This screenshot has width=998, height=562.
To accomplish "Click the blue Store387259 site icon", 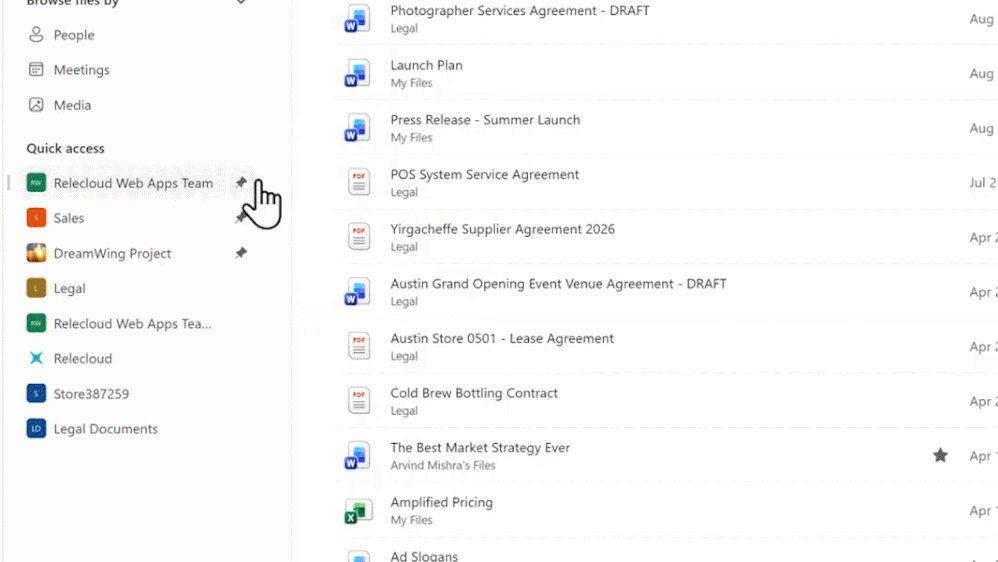I will tap(36, 394).
